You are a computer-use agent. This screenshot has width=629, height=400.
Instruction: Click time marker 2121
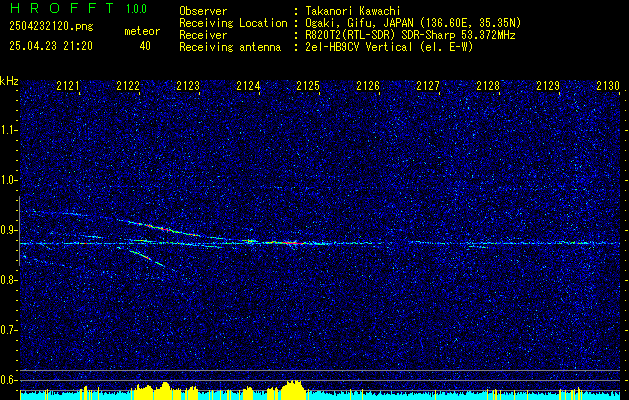pyautogui.click(x=68, y=86)
